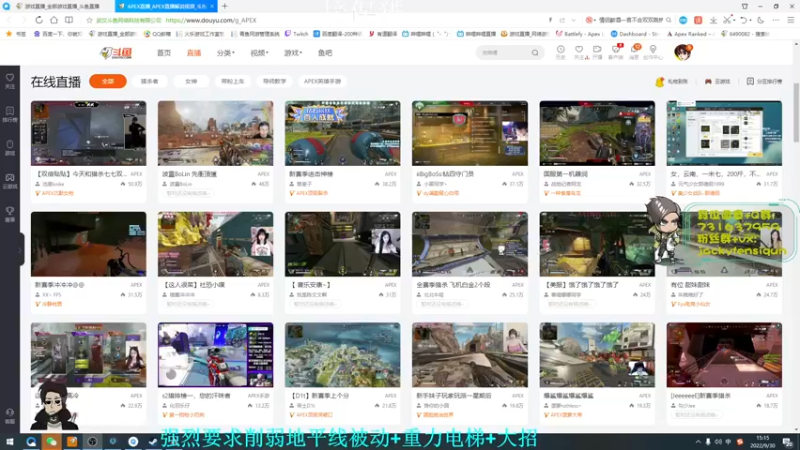Open the 【D1t】新赛季上个分 stream title

tap(320, 395)
